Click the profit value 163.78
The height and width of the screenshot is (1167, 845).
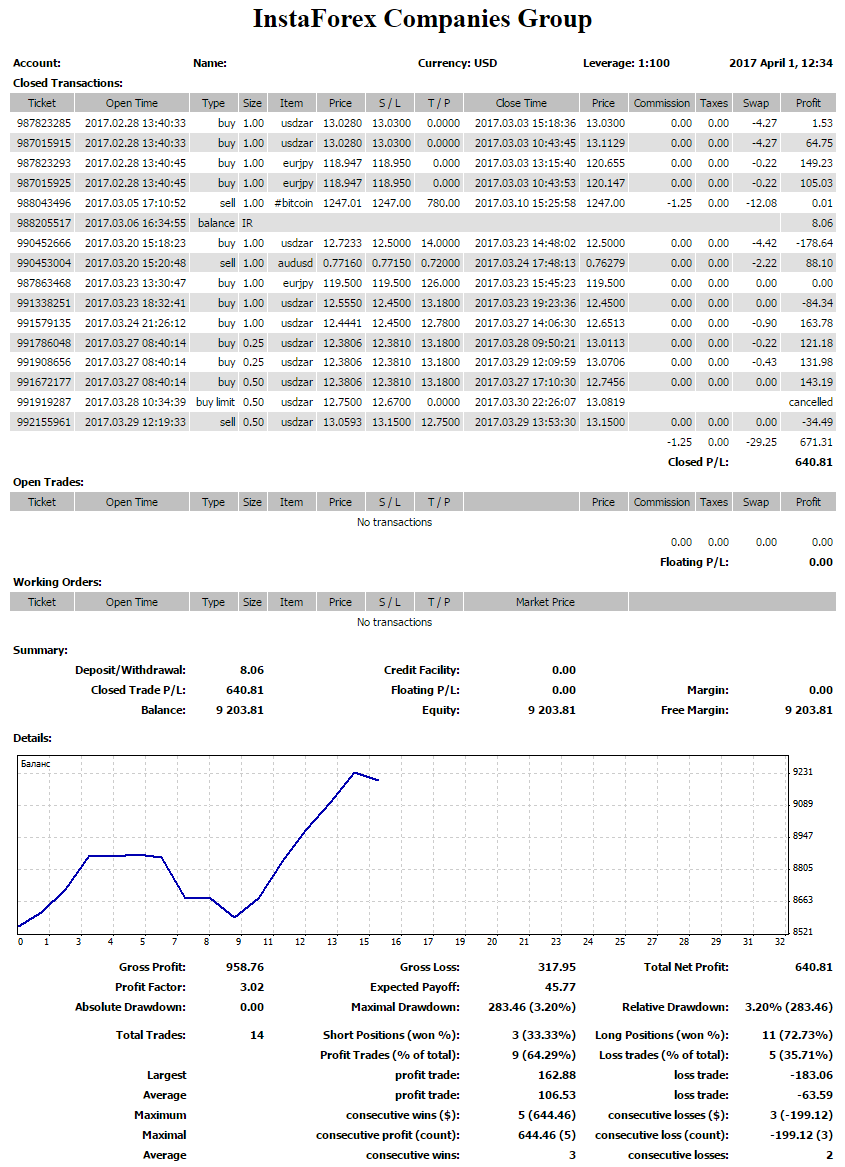click(816, 323)
